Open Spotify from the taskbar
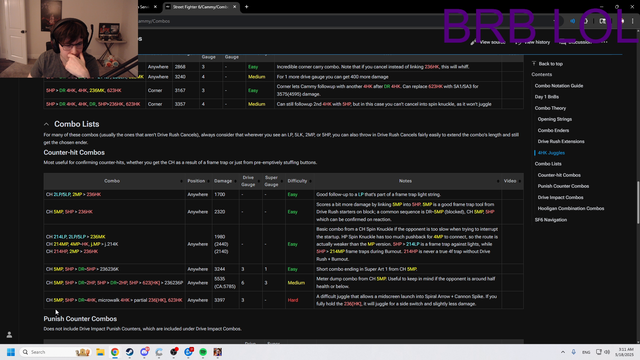The image size is (640, 360). [203, 352]
